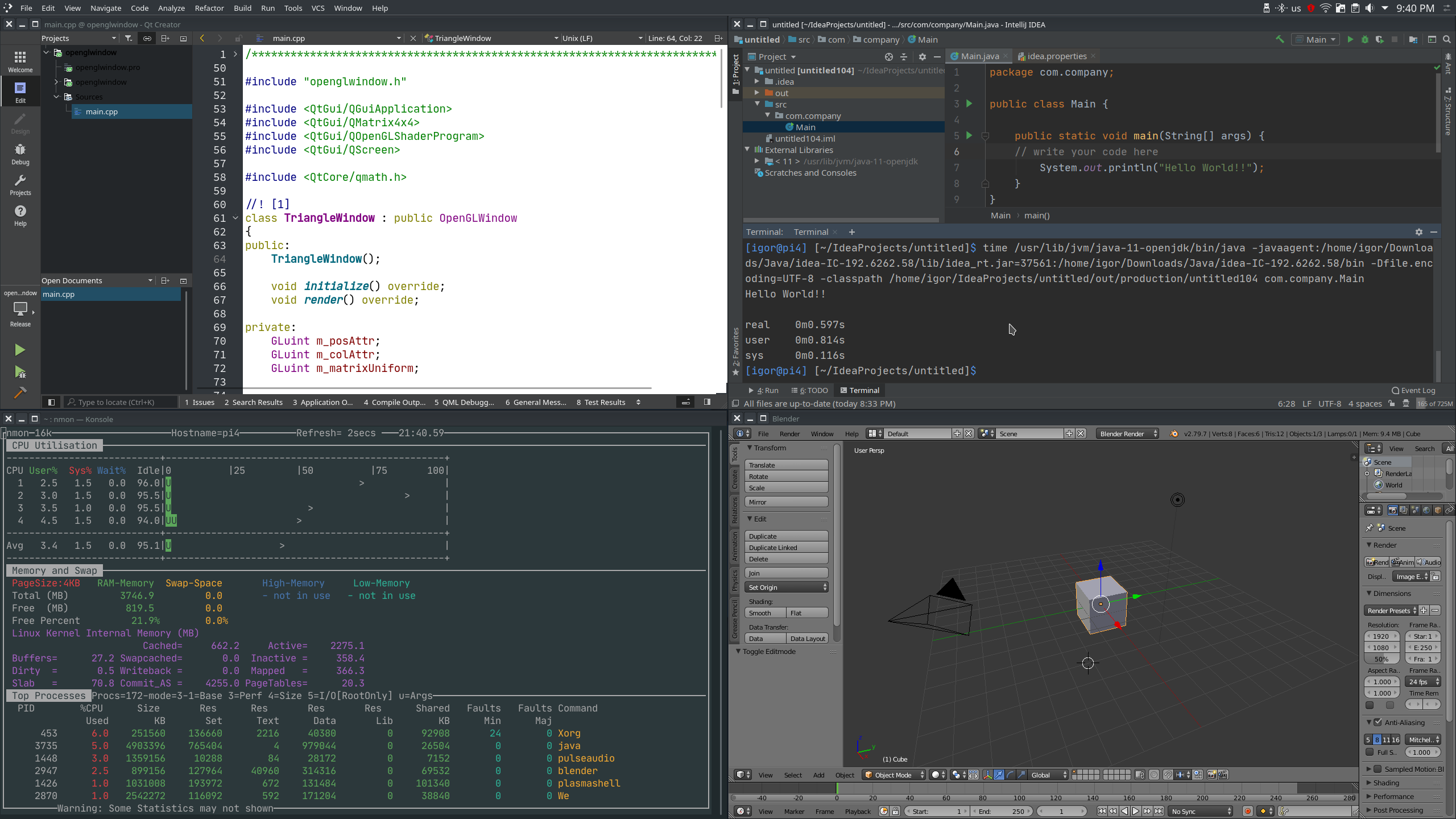Open Global orientation dropdown in Blender
The width and height of the screenshot is (1456, 819).
click(1048, 775)
